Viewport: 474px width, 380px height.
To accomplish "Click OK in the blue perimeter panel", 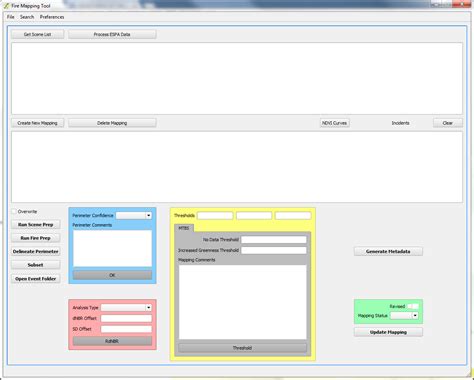I will click(x=112, y=275).
